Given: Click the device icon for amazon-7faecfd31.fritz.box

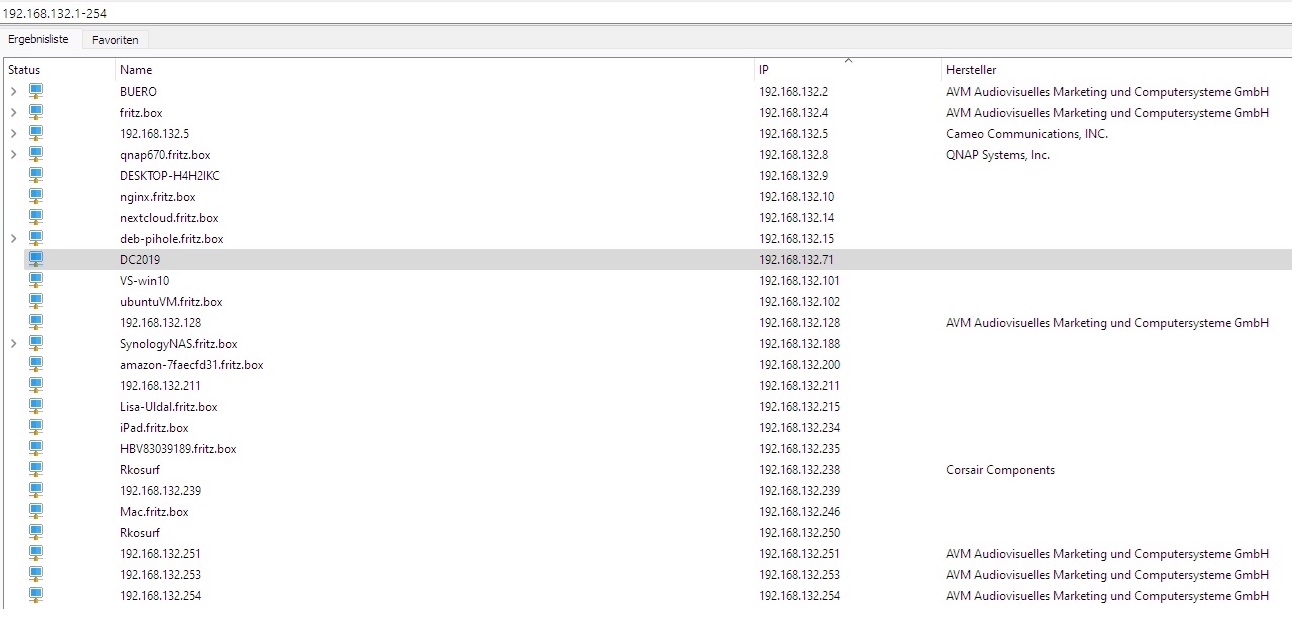Looking at the screenshot, I should coord(36,364).
